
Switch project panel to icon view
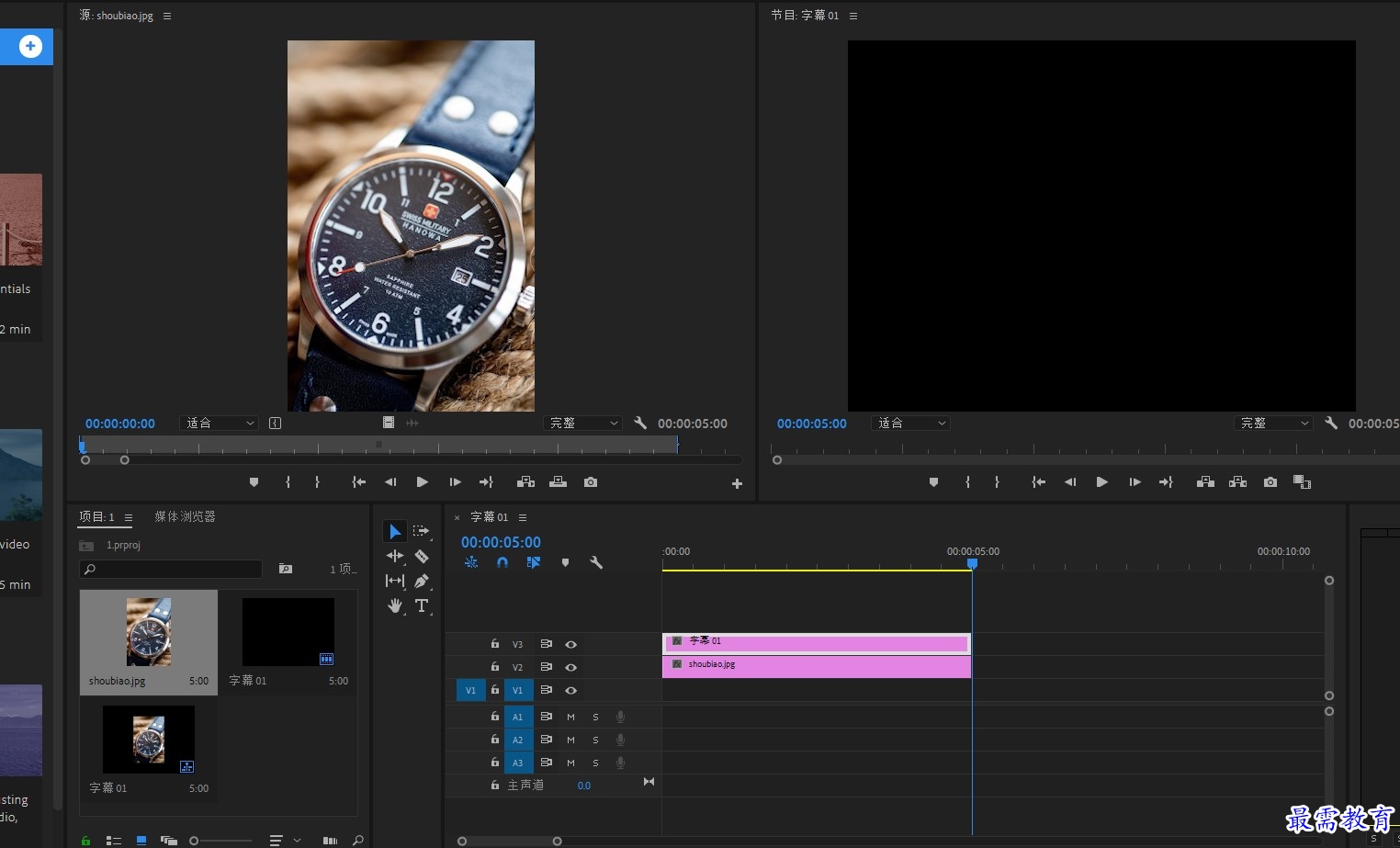[141, 841]
